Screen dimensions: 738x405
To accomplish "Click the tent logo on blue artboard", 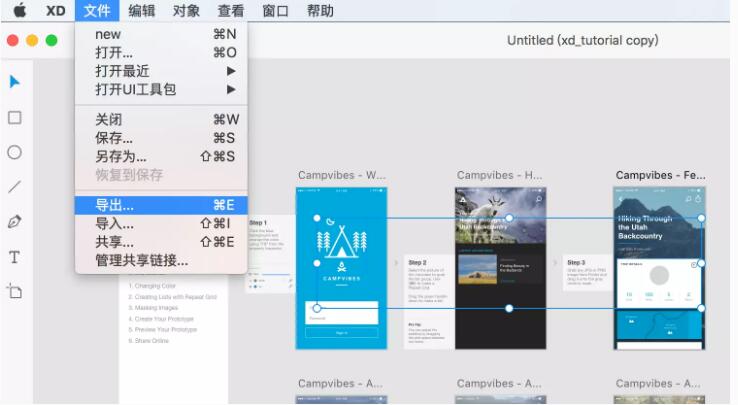I will 341,242.
